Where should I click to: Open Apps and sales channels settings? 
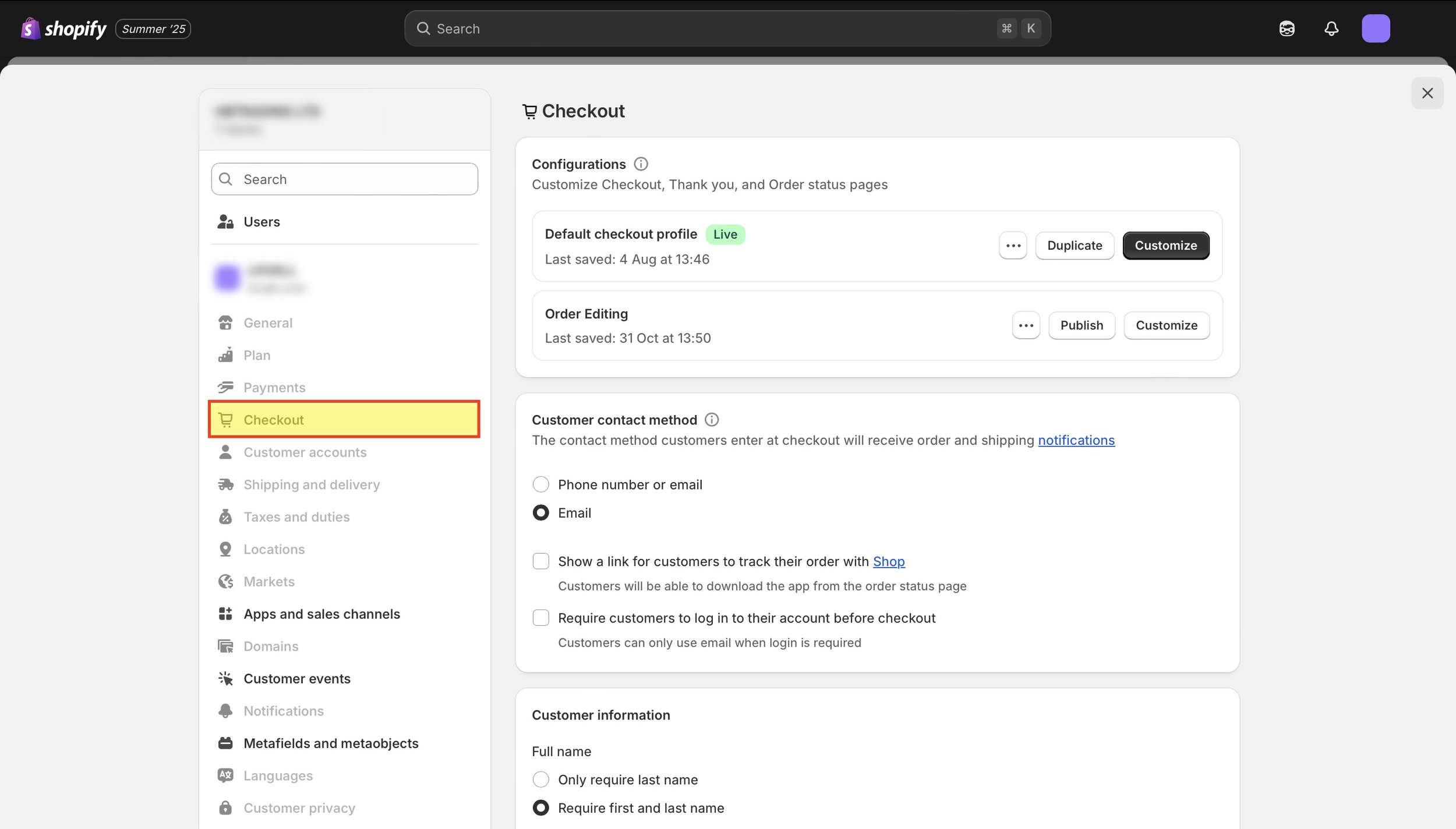(x=321, y=614)
